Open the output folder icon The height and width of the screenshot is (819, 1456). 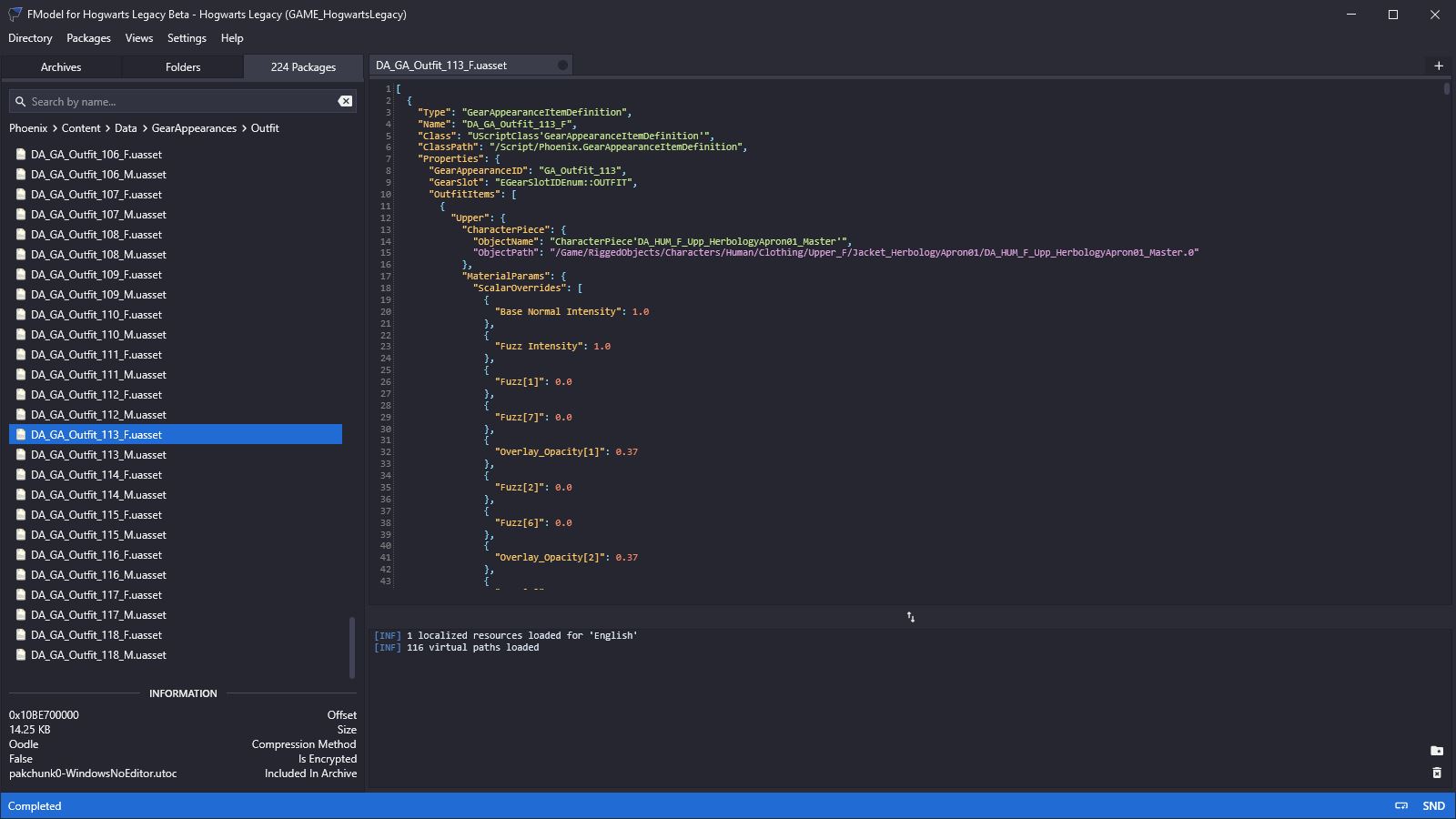(x=1437, y=751)
